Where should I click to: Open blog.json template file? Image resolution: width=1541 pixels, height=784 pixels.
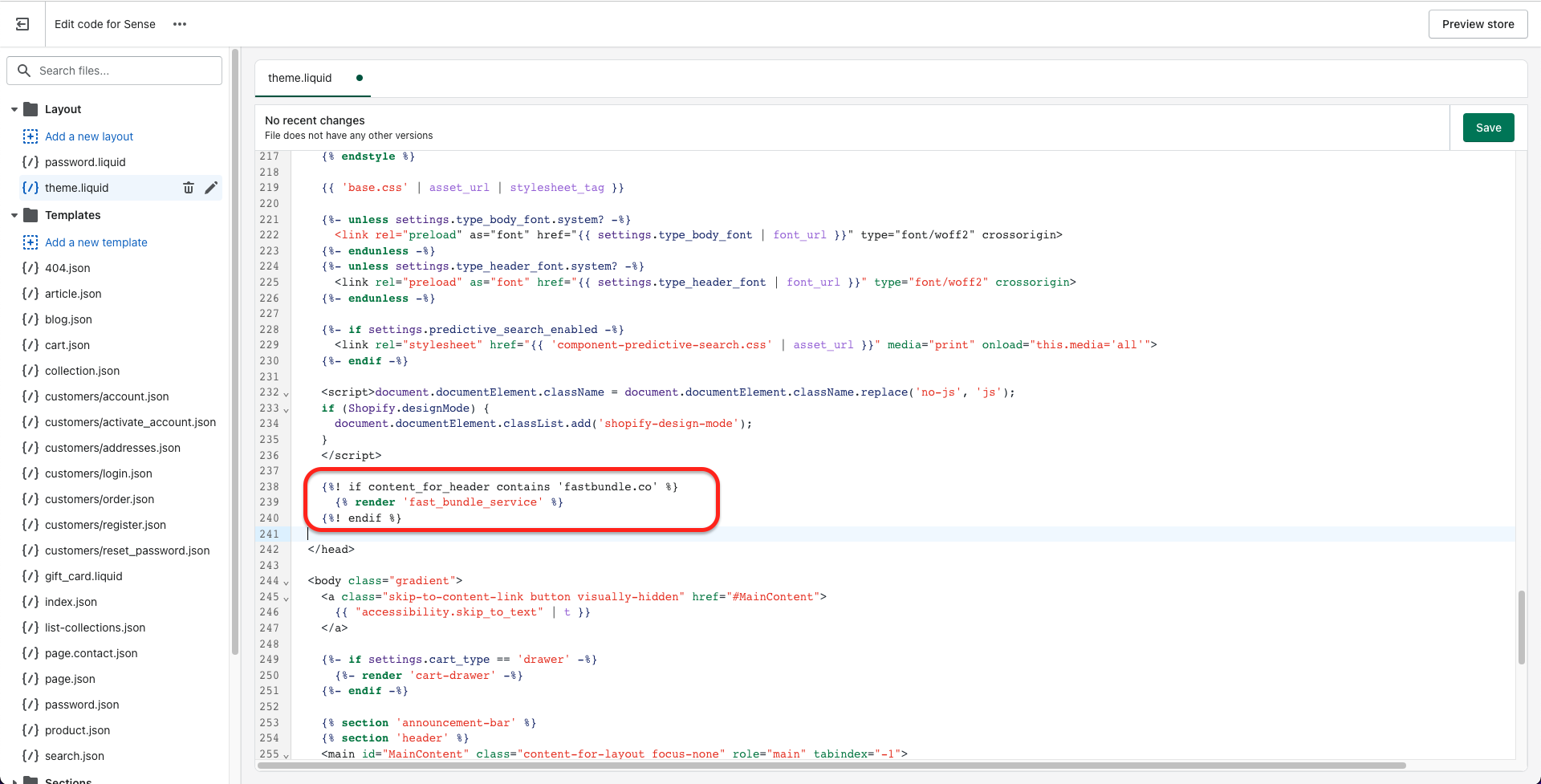coord(68,319)
